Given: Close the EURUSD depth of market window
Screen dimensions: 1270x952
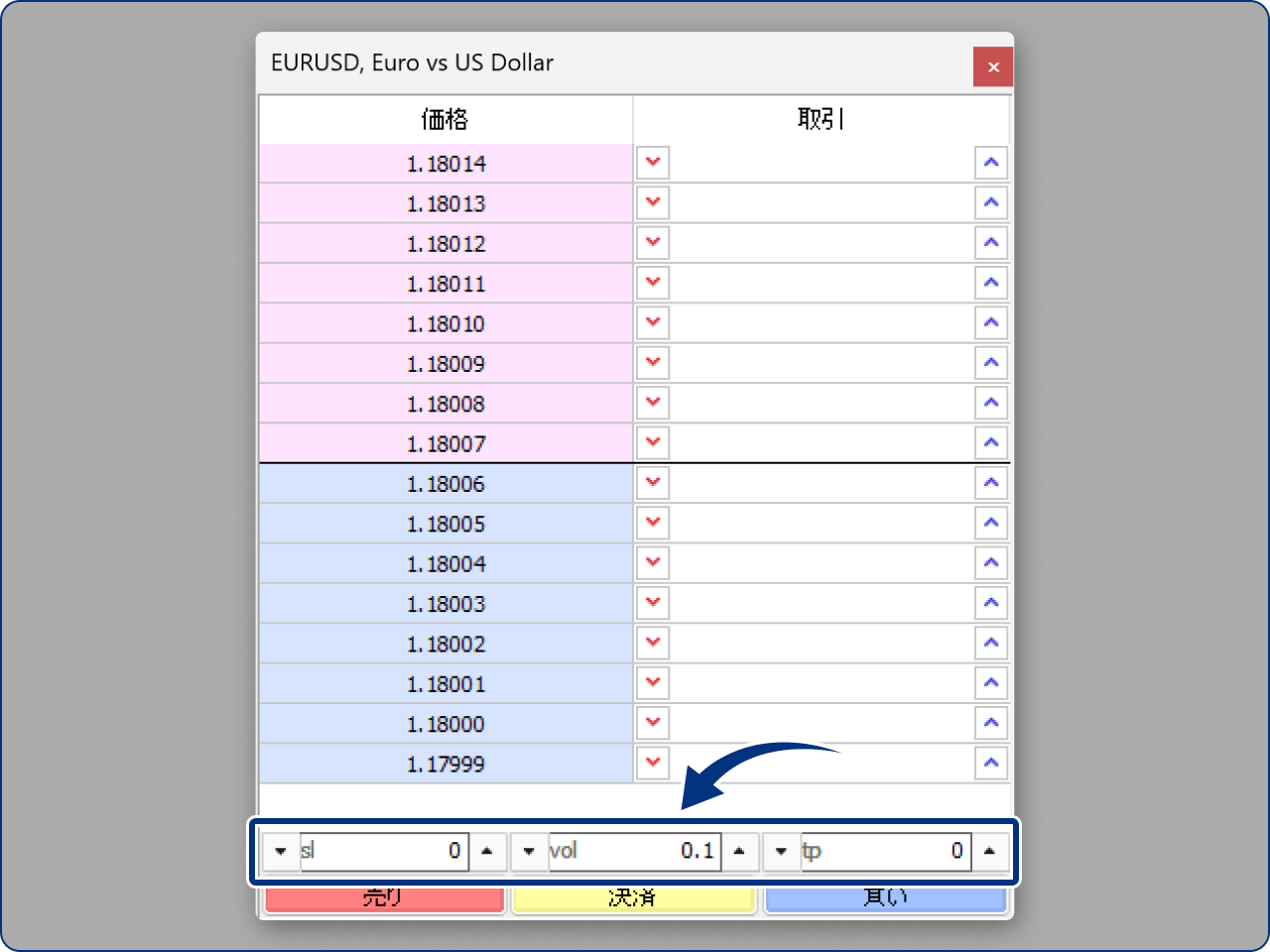Looking at the screenshot, I should (x=993, y=67).
